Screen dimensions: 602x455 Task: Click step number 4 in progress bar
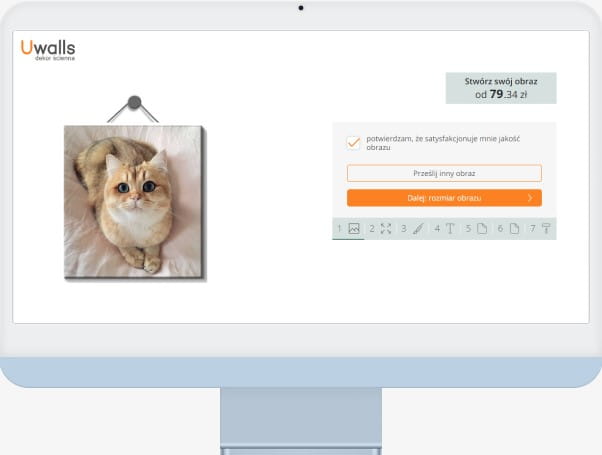(x=436, y=229)
